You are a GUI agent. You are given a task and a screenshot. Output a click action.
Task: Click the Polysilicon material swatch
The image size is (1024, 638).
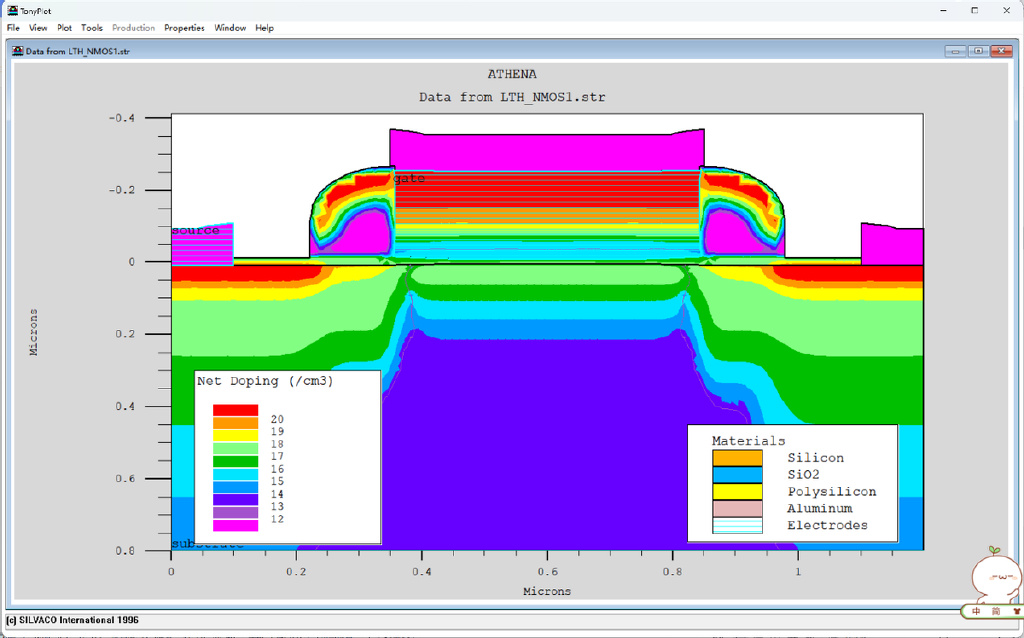click(x=737, y=492)
